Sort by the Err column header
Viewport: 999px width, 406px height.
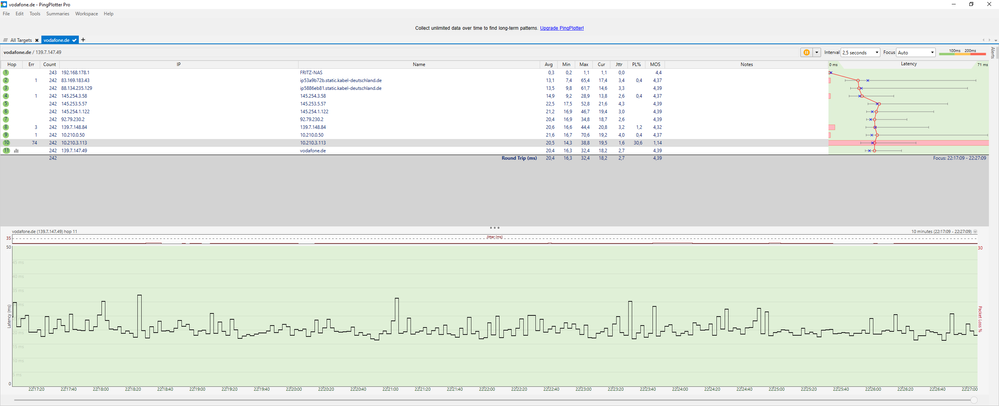click(32, 64)
